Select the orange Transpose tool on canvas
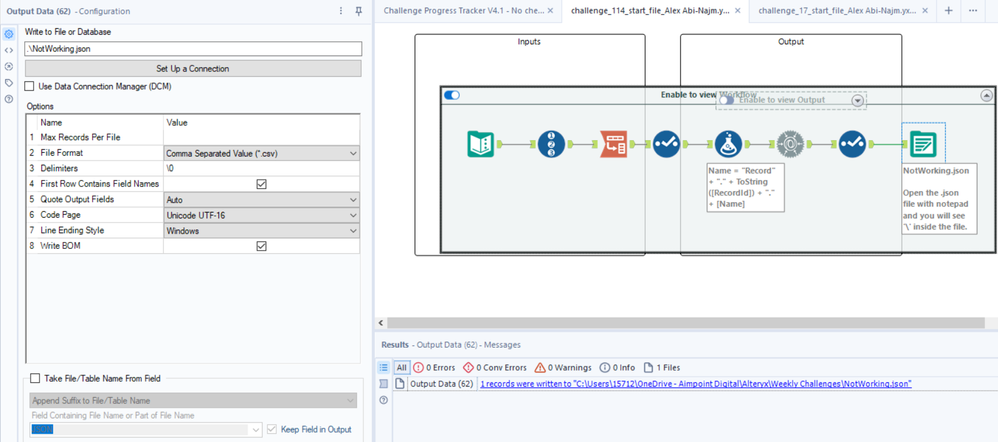 pyautogui.click(x=614, y=144)
